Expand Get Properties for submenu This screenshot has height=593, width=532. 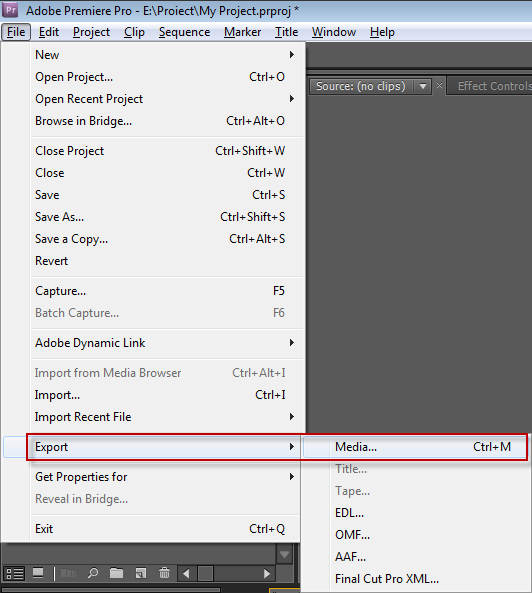(292, 477)
